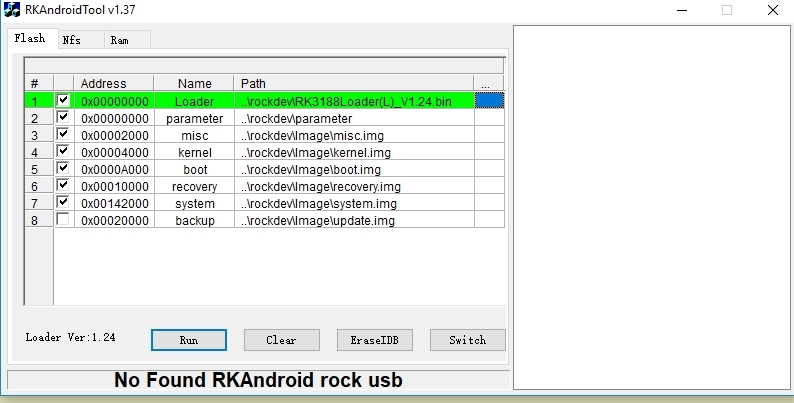This screenshot has width=794, height=403.
Task: Enable the backup row checkbox
Action: pyautogui.click(x=63, y=219)
